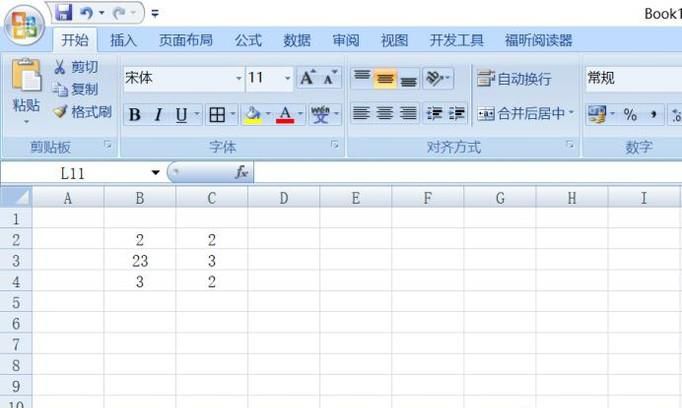This screenshot has height=408, width=682.
Task: Center text horizontally
Action: [x=384, y=114]
